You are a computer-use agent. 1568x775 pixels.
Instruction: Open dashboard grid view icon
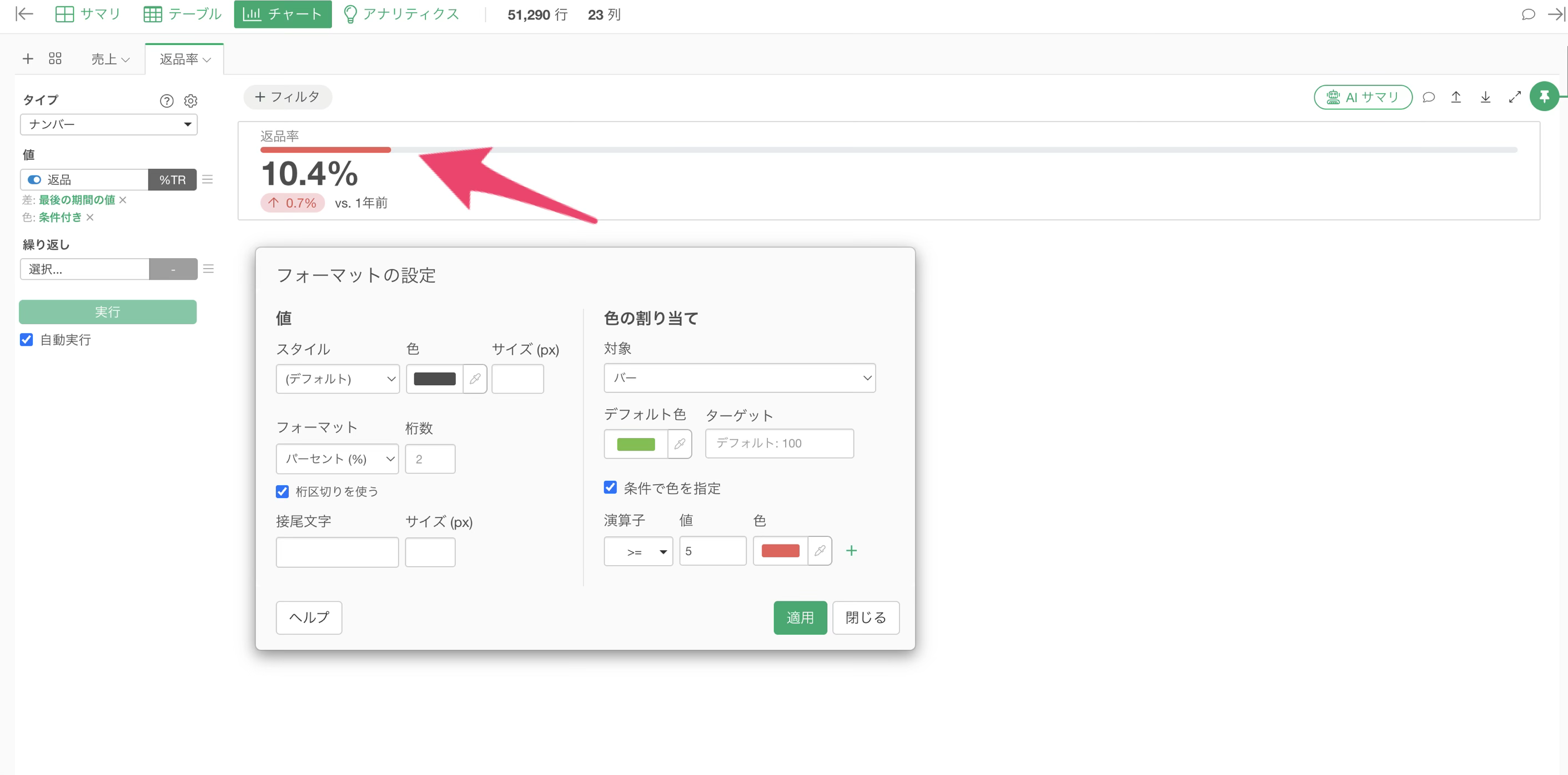pos(56,58)
